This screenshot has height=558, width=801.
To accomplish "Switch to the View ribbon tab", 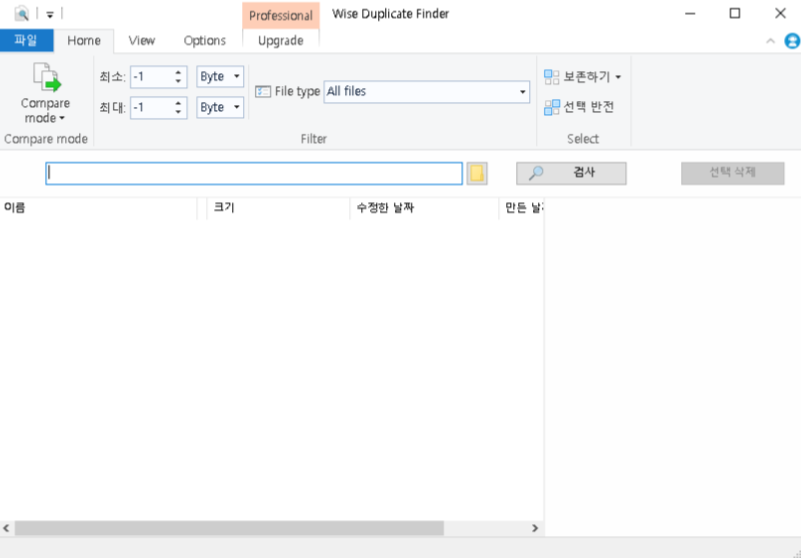I will [x=142, y=41].
